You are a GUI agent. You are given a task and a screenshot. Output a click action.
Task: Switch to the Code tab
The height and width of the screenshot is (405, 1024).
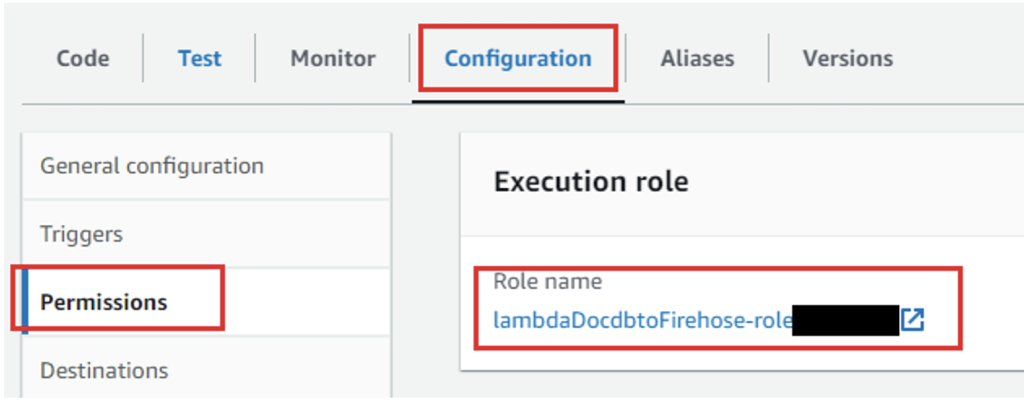point(82,59)
